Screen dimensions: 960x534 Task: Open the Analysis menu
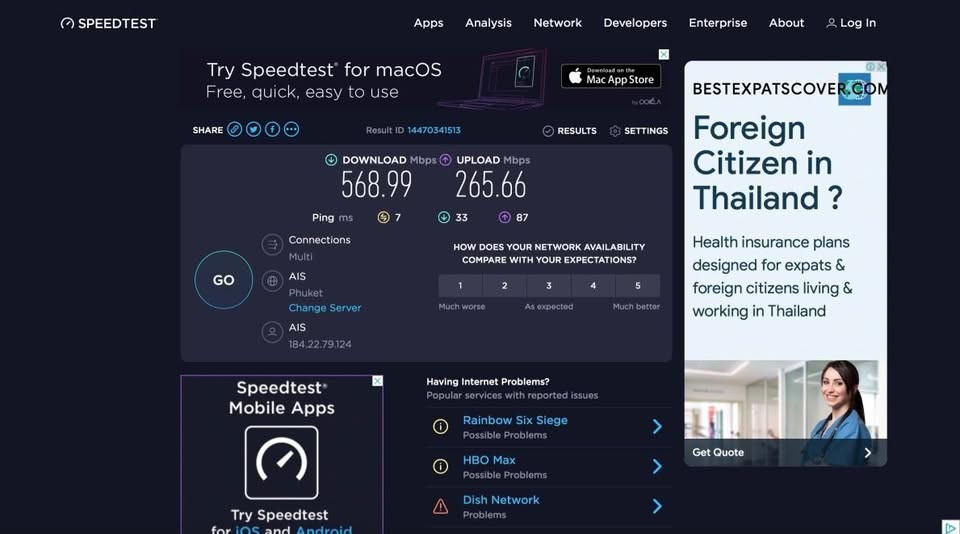[489, 23]
